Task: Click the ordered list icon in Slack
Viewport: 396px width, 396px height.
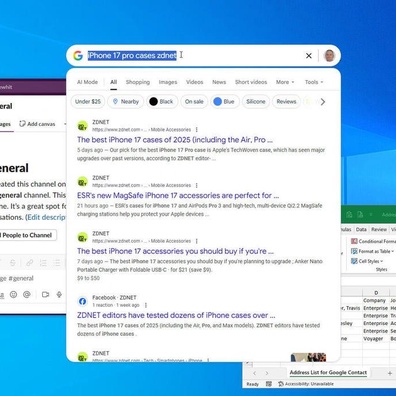Action: 43,263
